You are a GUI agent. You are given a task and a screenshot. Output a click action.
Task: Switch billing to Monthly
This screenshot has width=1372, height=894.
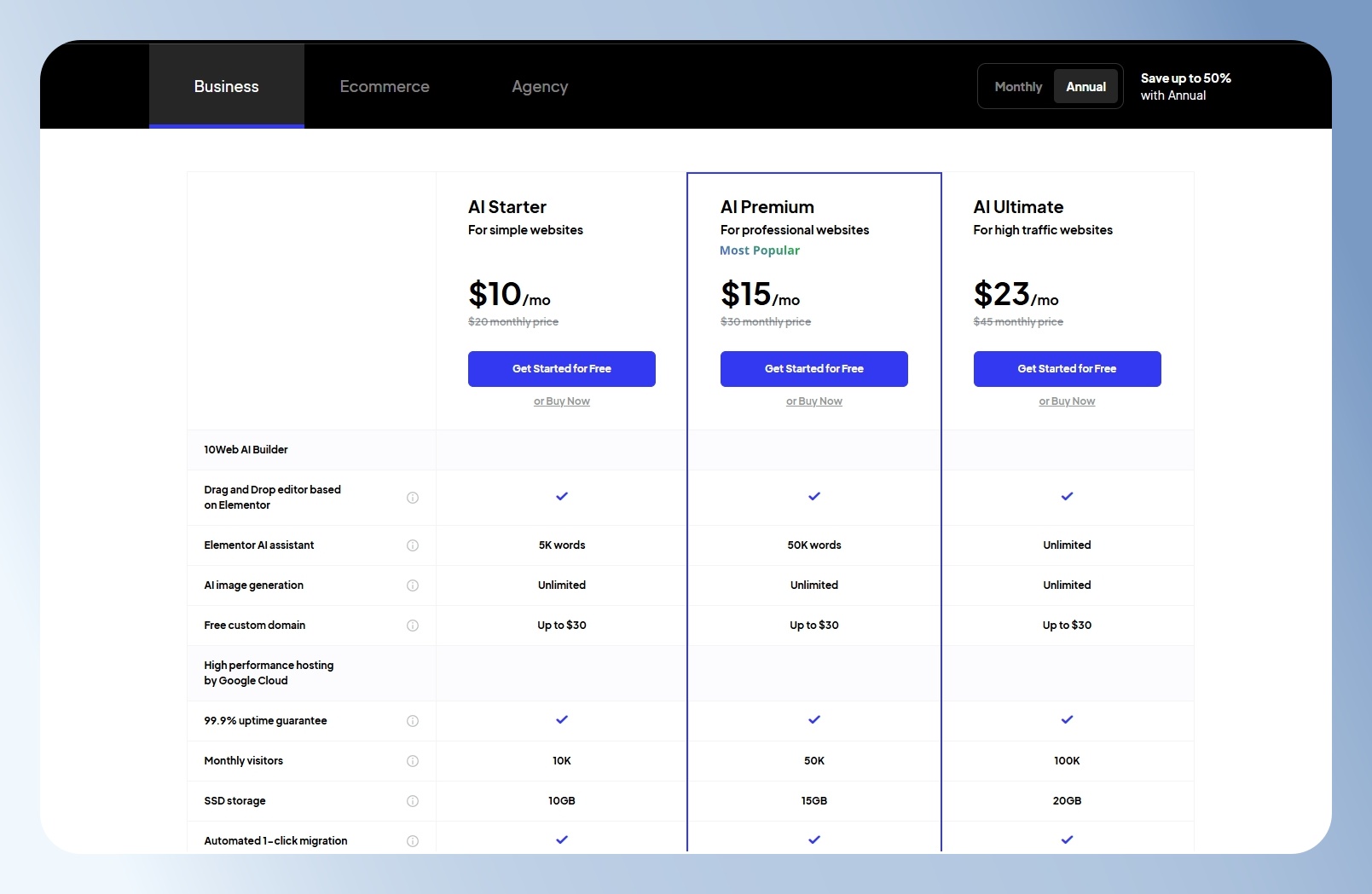[x=1018, y=87]
